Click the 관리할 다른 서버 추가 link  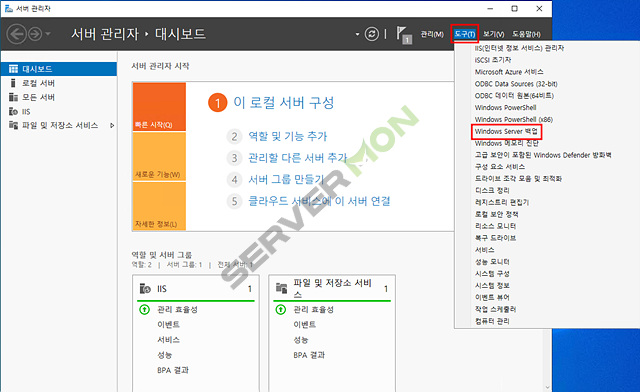[298, 158]
